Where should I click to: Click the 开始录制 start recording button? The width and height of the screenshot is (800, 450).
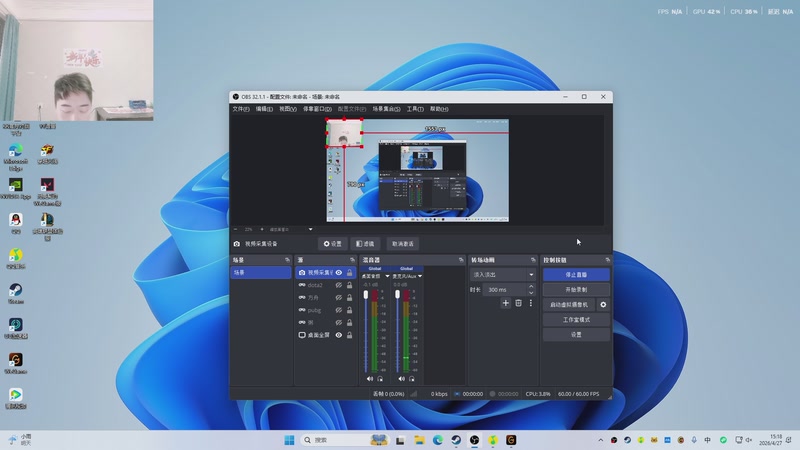575,289
